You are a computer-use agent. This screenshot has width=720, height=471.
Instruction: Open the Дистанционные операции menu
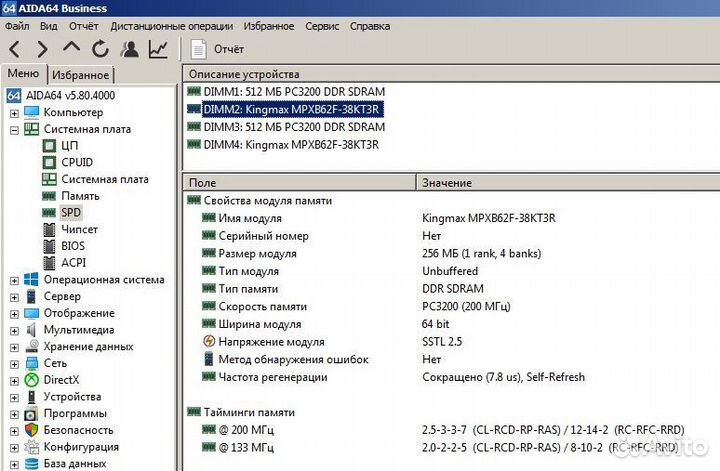pos(172,26)
